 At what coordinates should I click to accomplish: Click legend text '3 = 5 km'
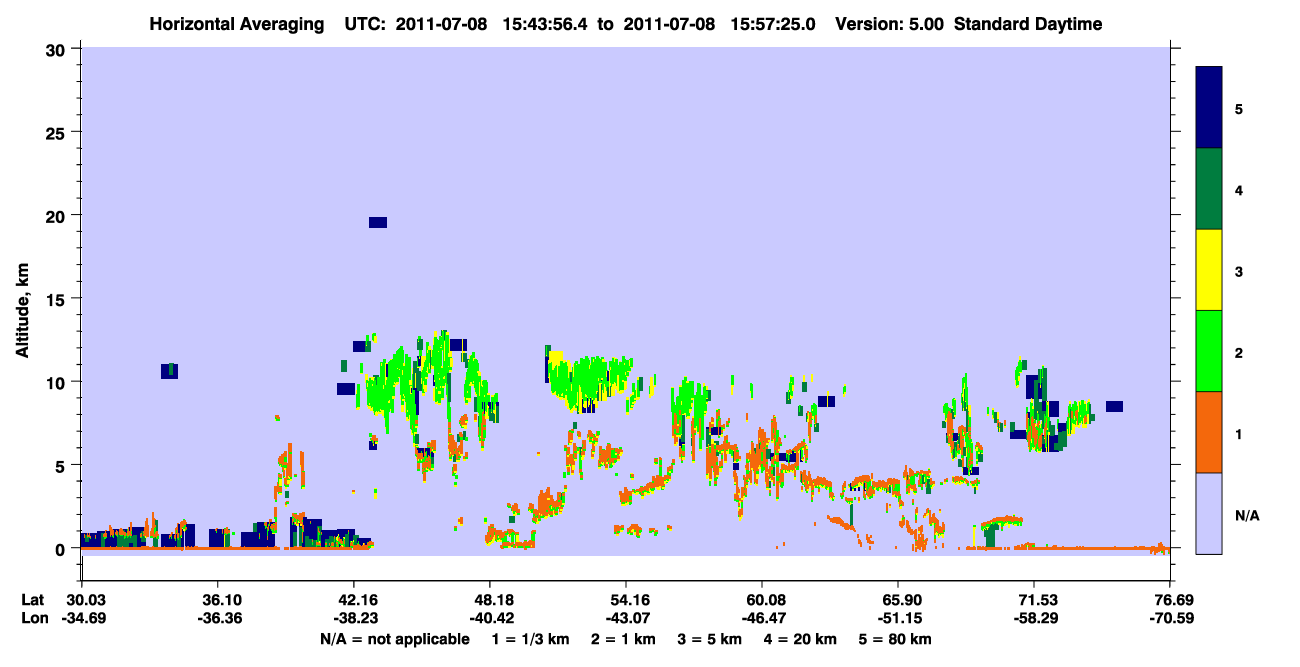pos(711,639)
